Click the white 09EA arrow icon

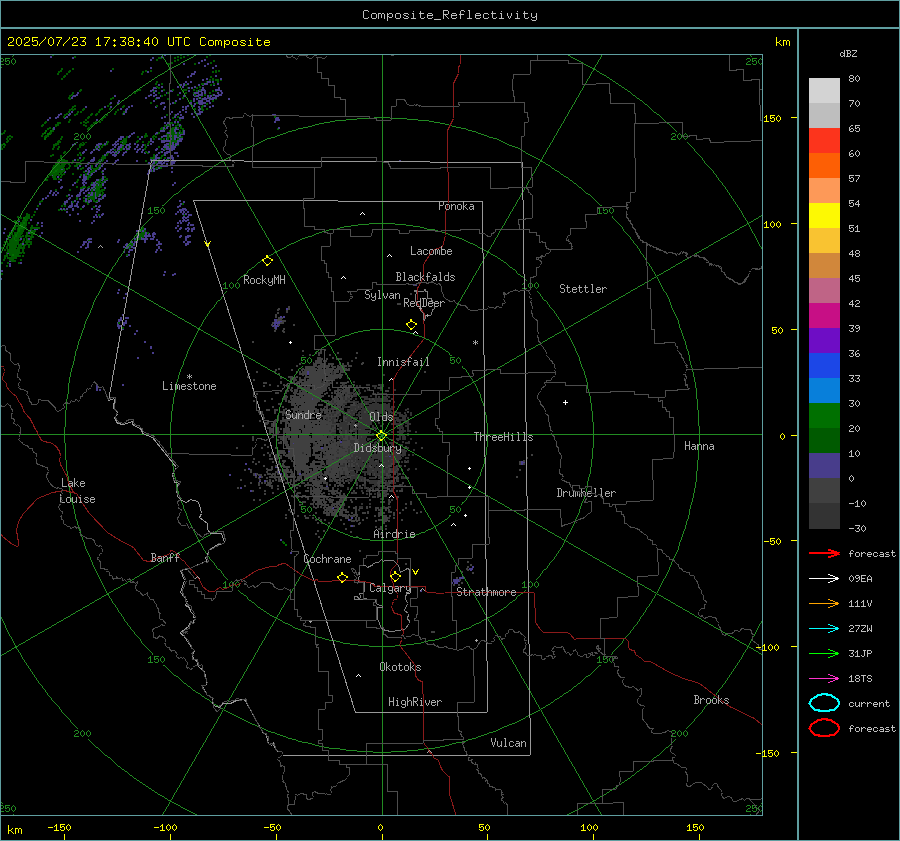click(x=824, y=578)
